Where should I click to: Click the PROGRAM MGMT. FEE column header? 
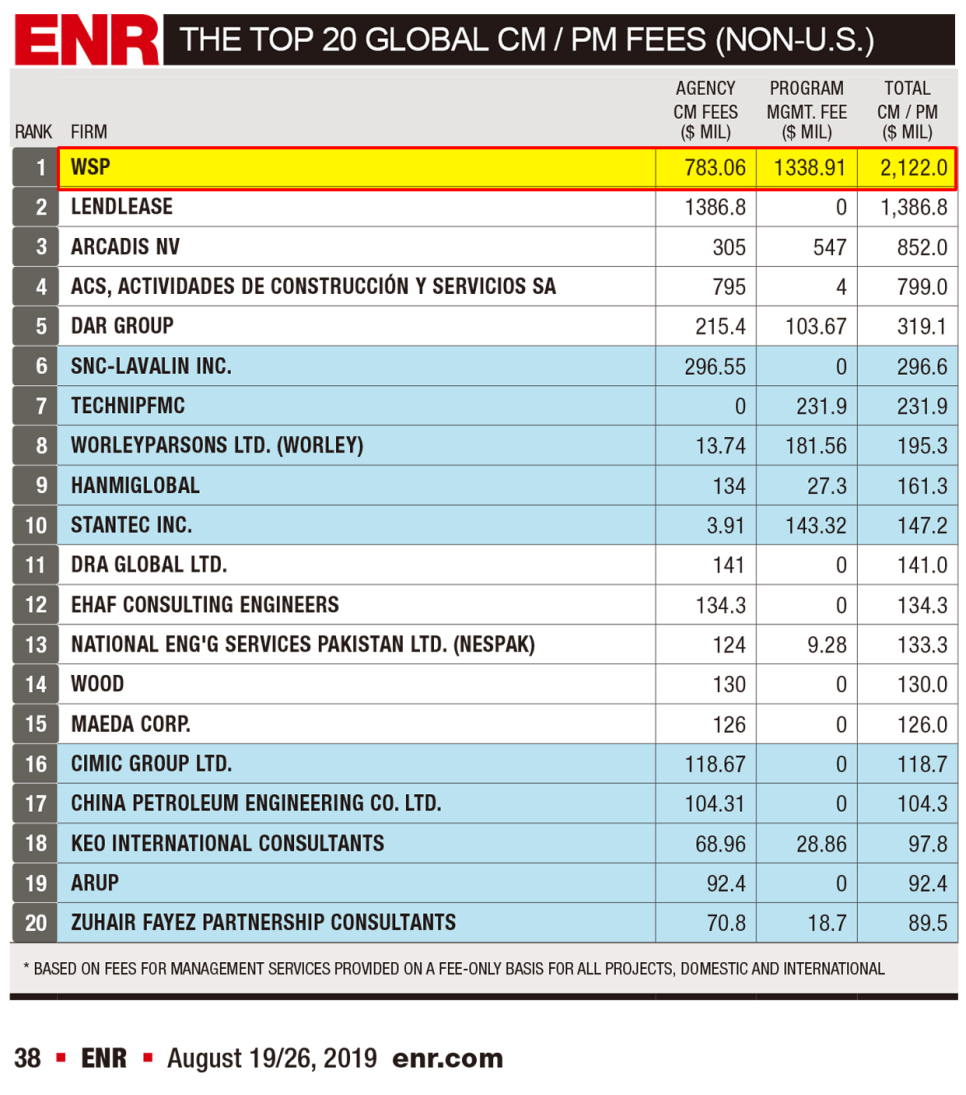pyautogui.click(x=807, y=110)
